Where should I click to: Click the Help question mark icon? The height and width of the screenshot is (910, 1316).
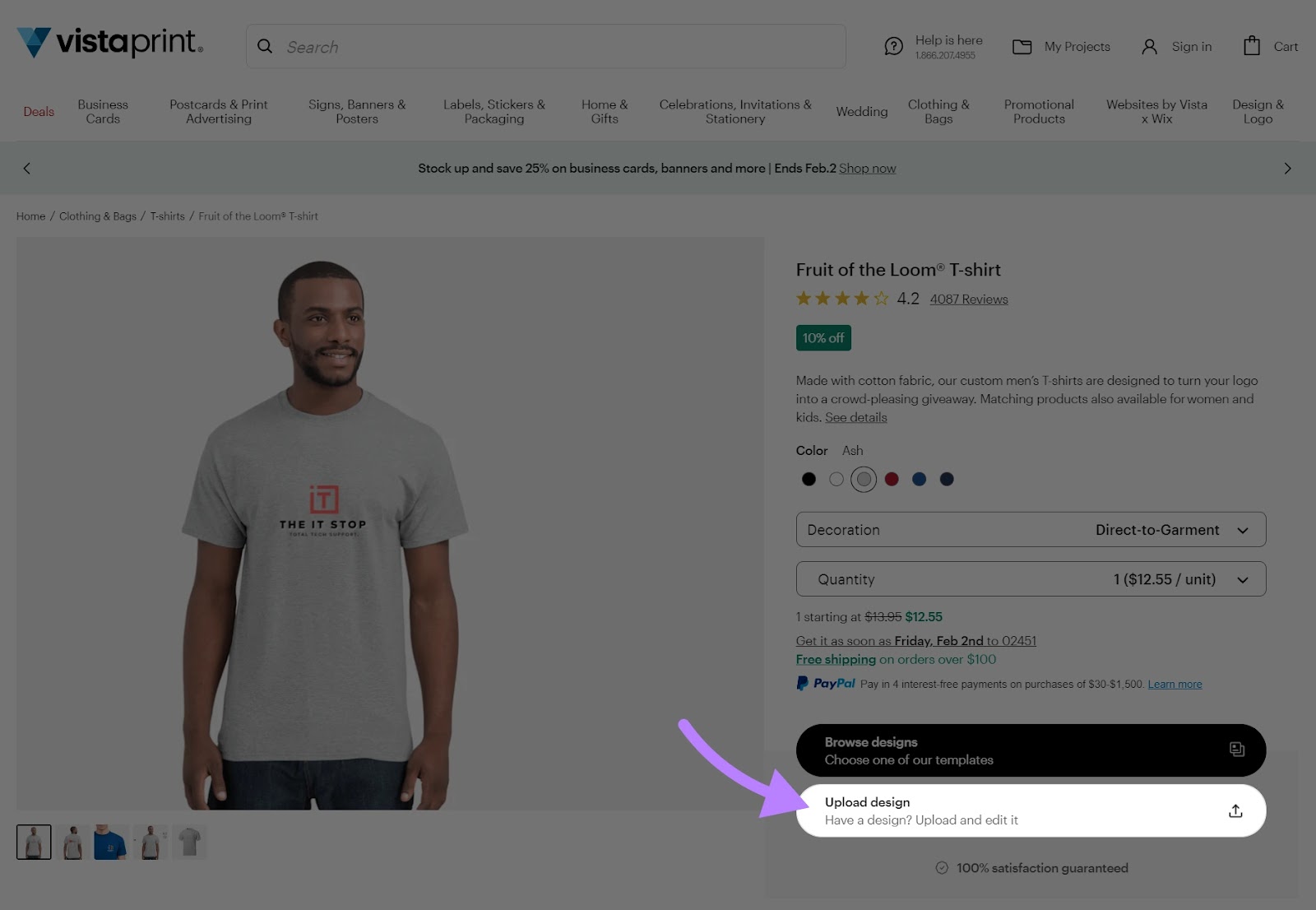894,45
